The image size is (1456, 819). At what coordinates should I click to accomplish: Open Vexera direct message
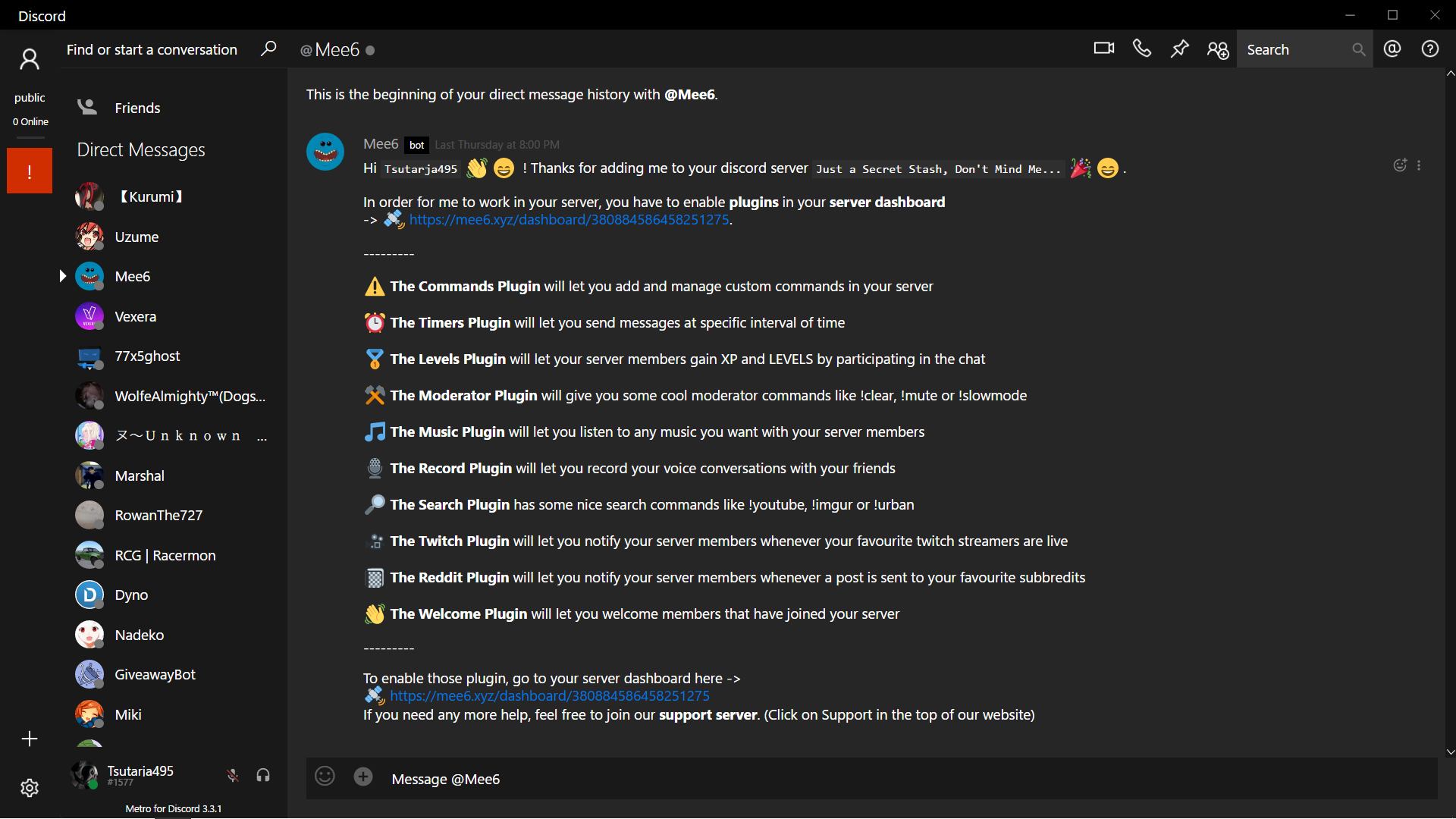point(174,316)
